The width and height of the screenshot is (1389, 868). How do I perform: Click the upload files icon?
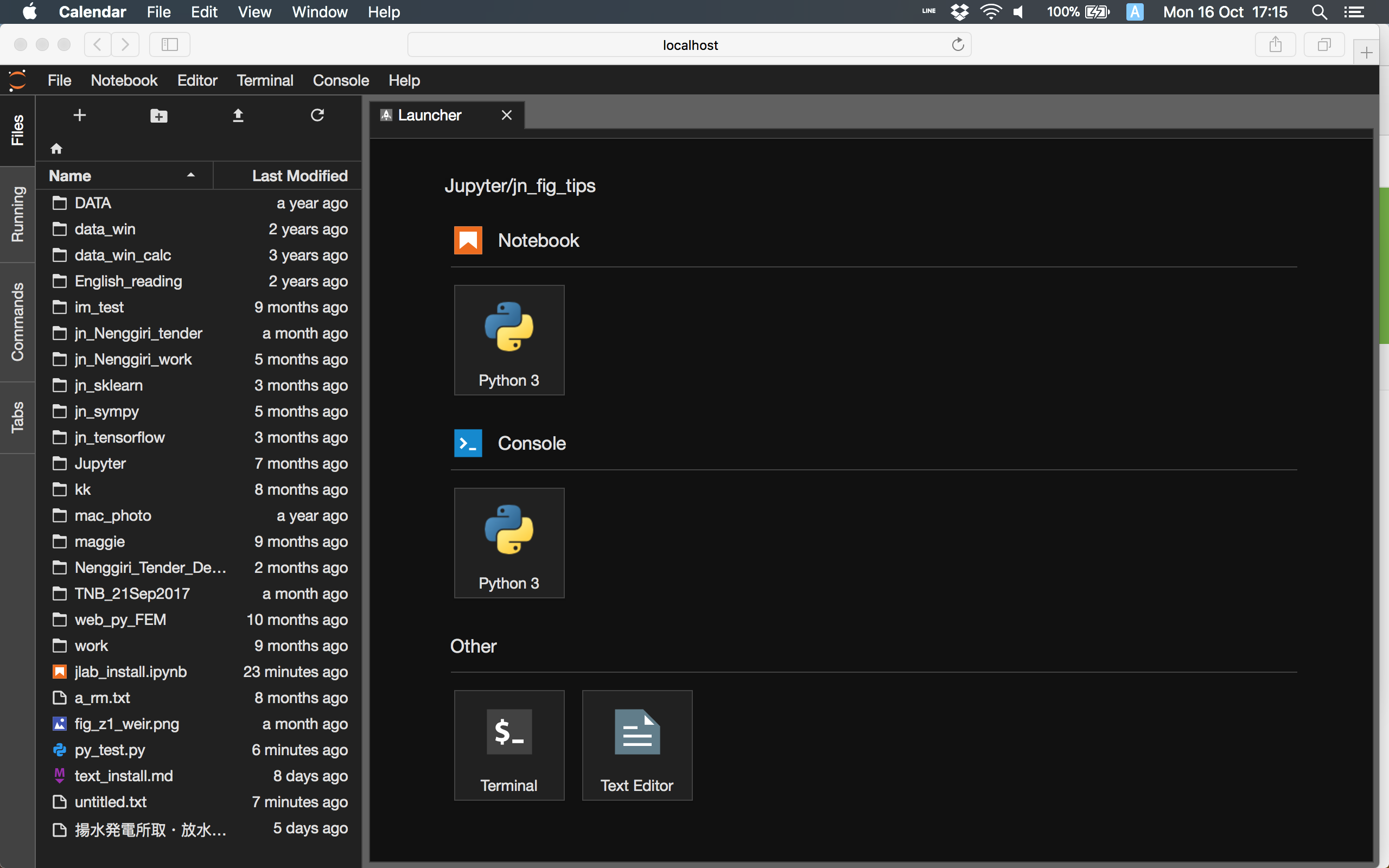tap(238, 116)
